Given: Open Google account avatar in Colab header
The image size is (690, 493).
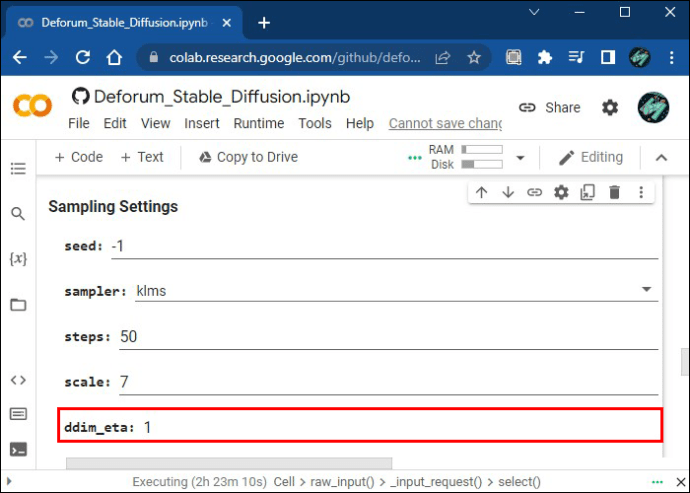Looking at the screenshot, I should (x=653, y=107).
